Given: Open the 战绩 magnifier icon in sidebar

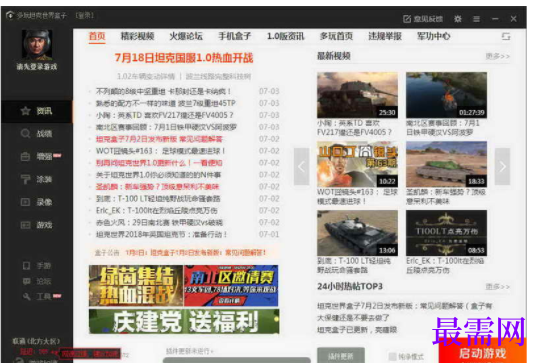Looking at the screenshot, I should (x=25, y=134).
